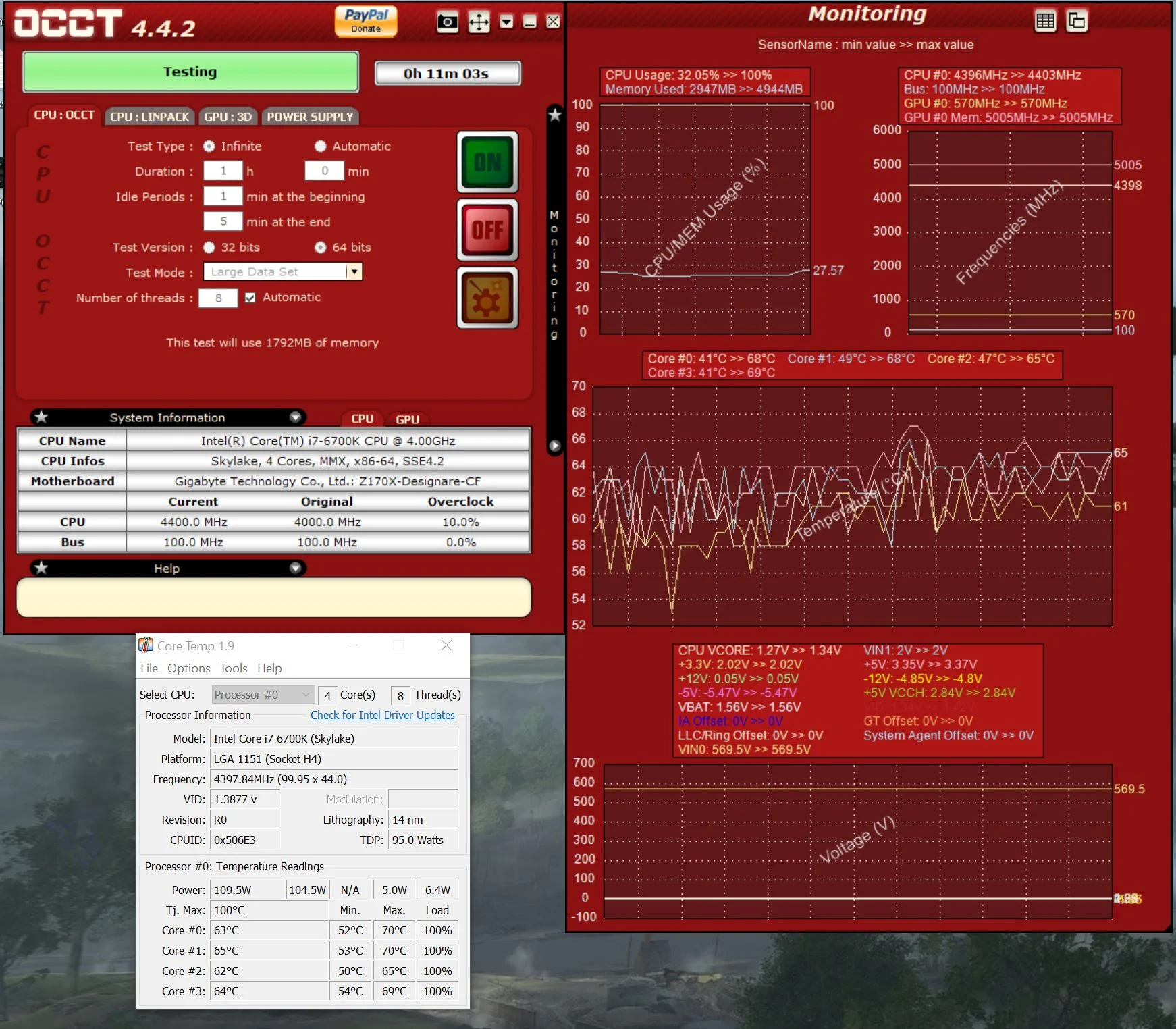
Task: Click the move window arrows icon
Action: coord(479,22)
